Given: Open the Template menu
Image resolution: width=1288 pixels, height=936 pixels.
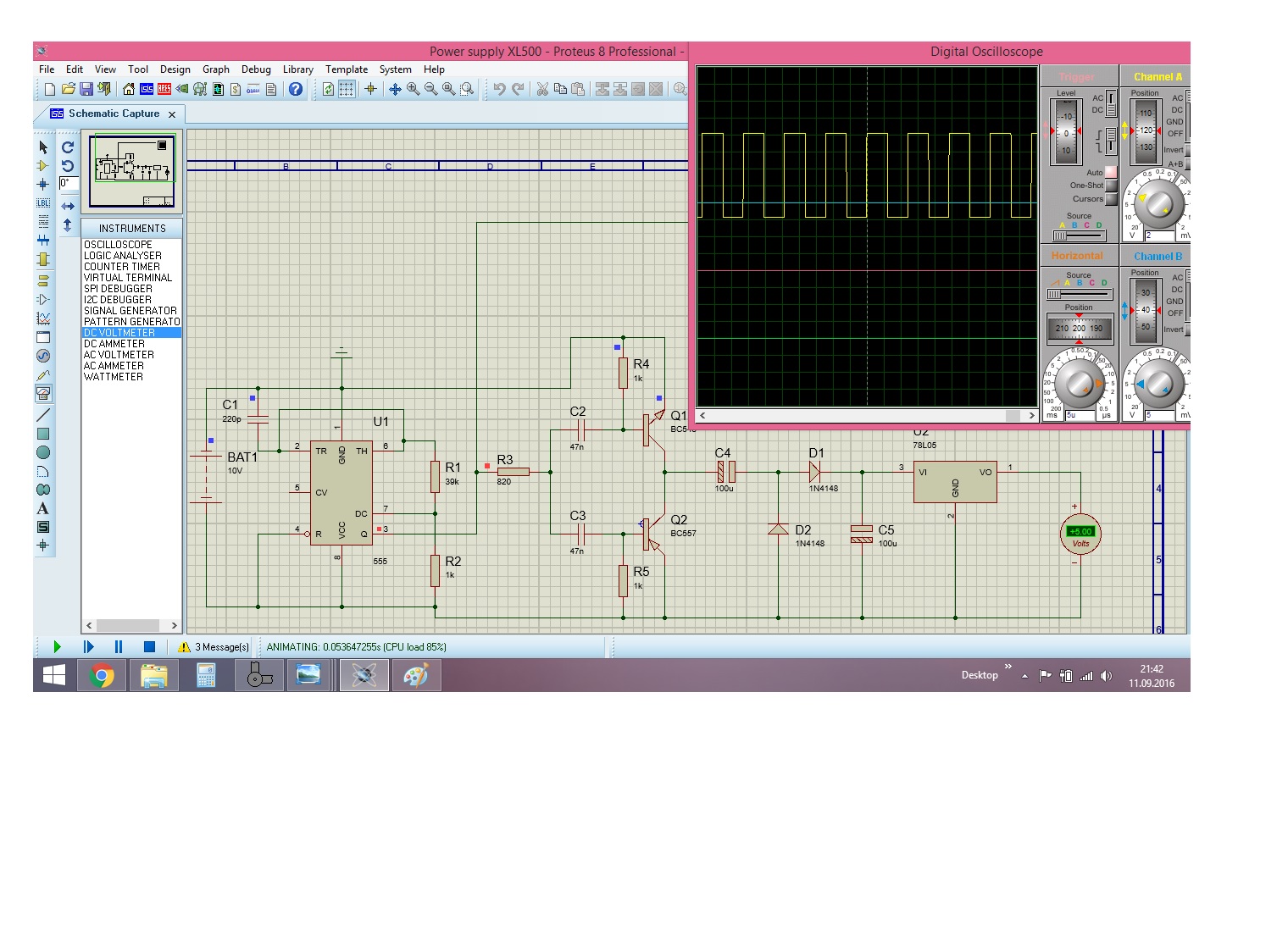Looking at the screenshot, I should pyautogui.click(x=347, y=69).
